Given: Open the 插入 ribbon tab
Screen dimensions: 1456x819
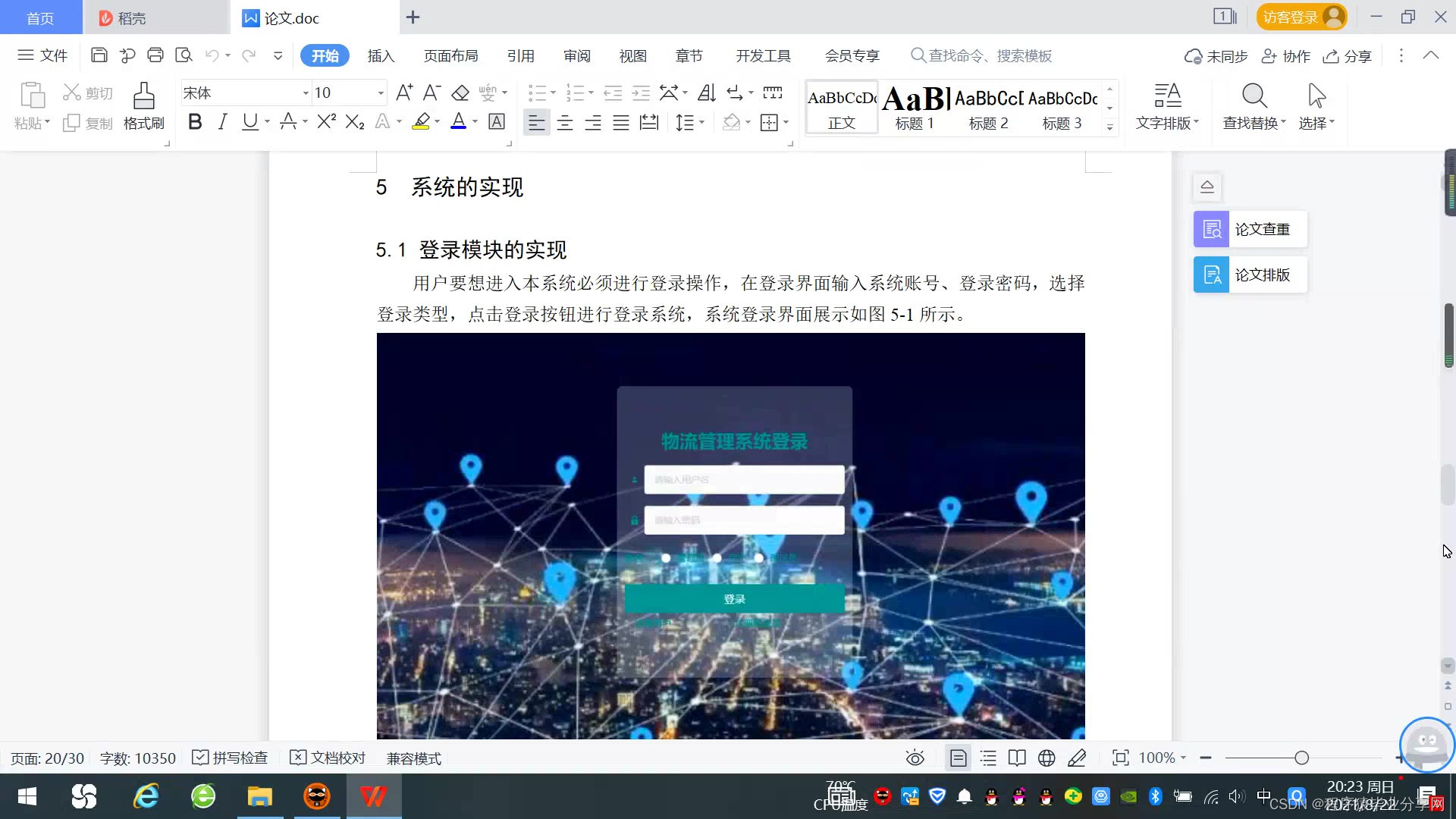Looking at the screenshot, I should point(381,55).
